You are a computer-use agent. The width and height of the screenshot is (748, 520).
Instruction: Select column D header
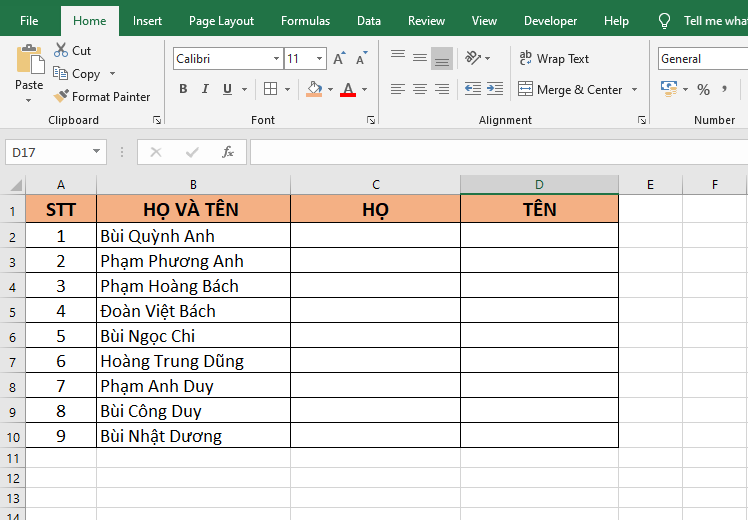click(539, 185)
